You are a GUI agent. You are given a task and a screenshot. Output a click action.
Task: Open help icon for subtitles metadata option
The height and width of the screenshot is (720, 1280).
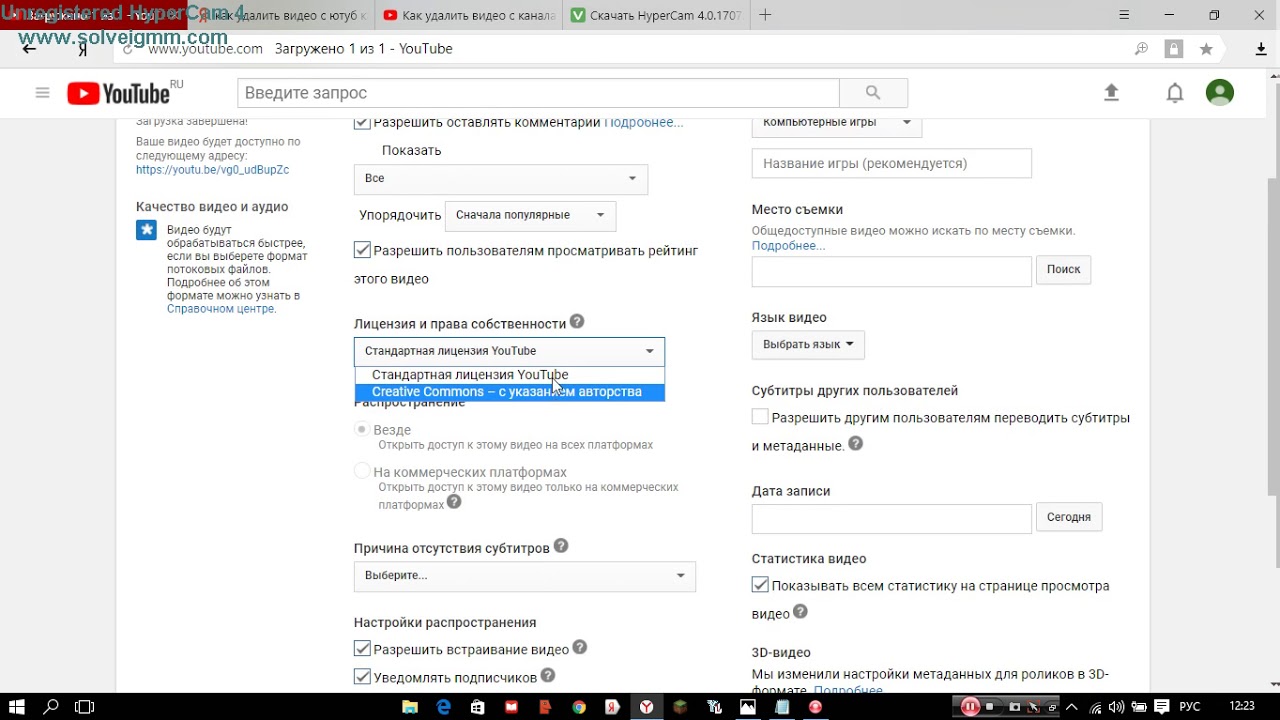tap(855, 444)
